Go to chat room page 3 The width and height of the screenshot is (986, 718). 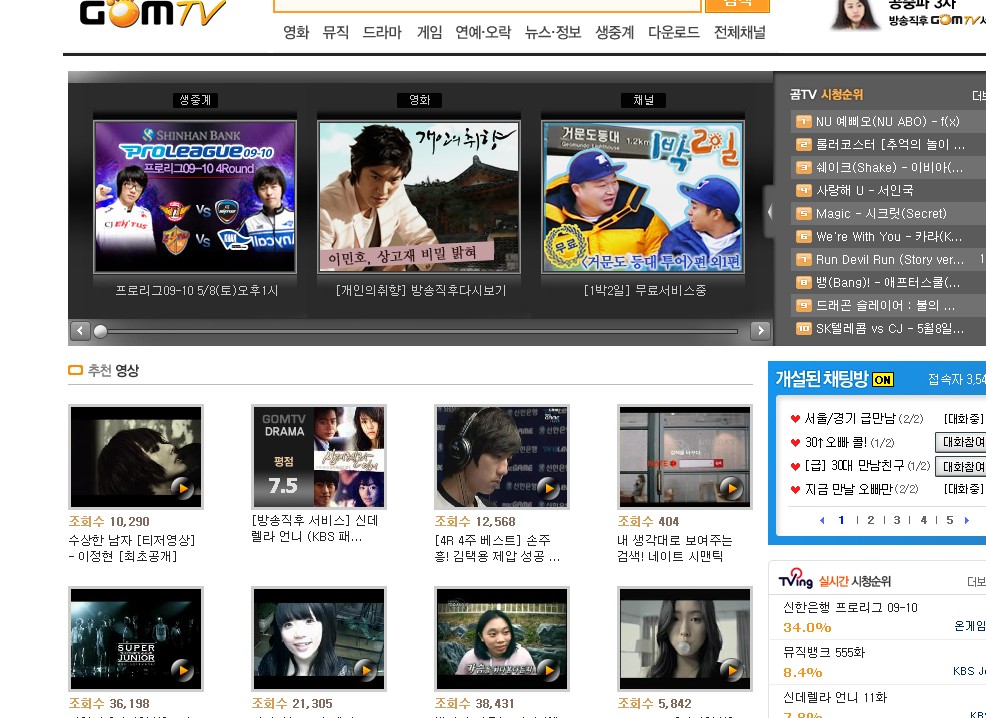[897, 520]
